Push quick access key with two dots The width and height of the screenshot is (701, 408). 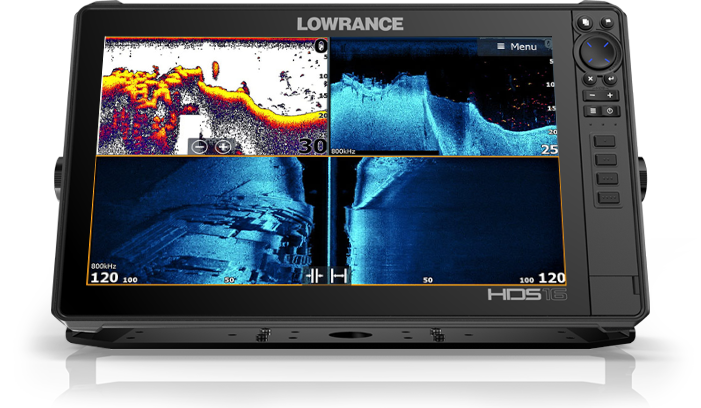[606, 160]
